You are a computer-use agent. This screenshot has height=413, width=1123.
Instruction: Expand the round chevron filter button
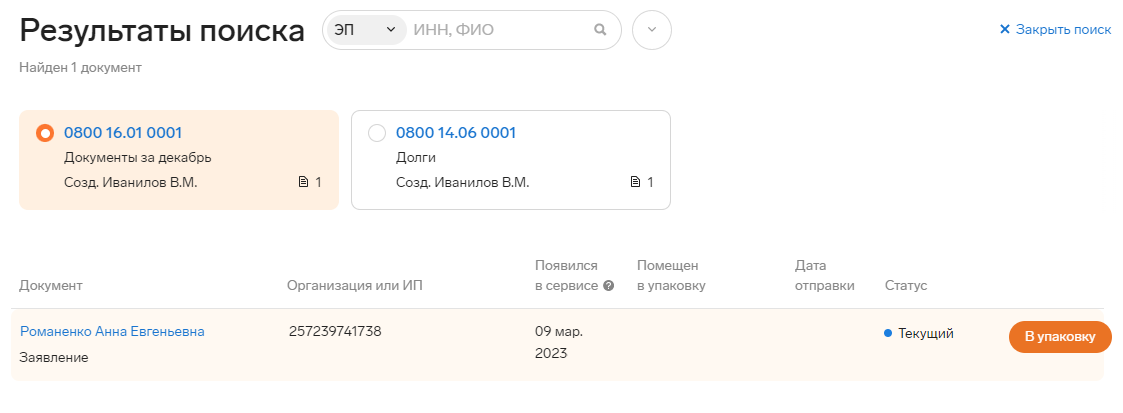(652, 30)
